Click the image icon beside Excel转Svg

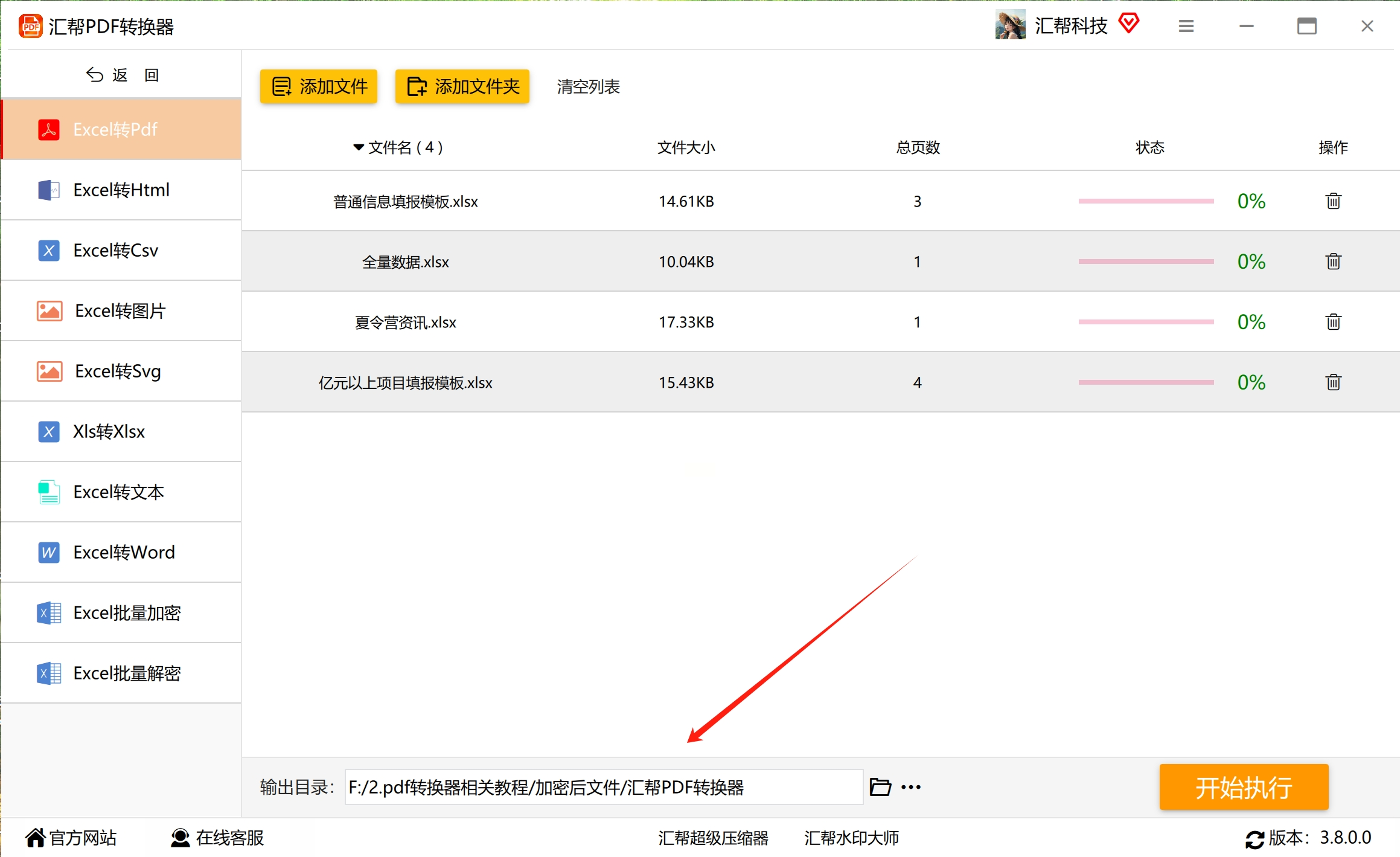(x=50, y=371)
